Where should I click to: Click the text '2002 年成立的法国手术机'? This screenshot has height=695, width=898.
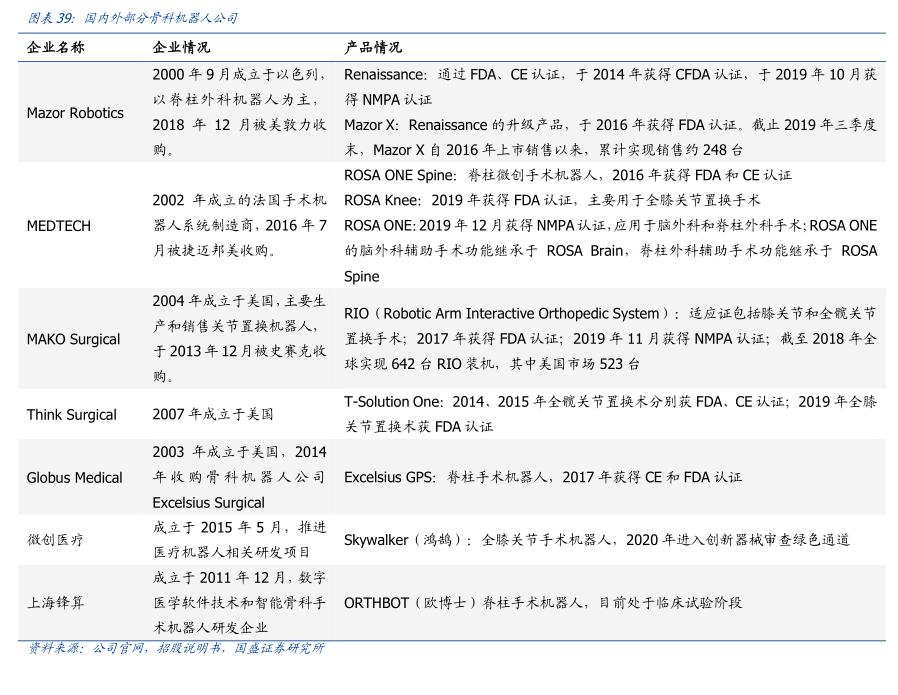[x=239, y=200]
